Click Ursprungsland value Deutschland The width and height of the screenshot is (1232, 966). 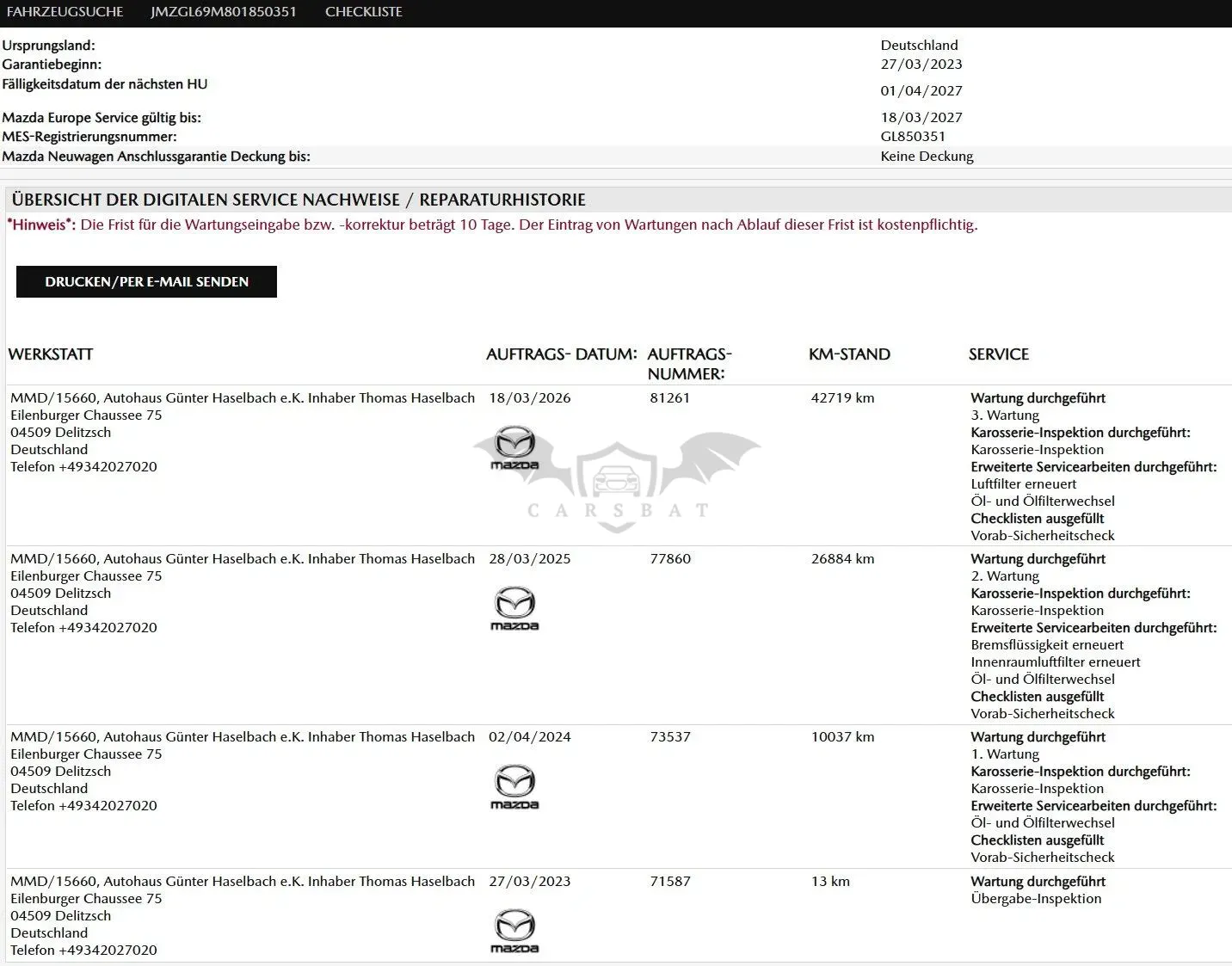[919, 45]
